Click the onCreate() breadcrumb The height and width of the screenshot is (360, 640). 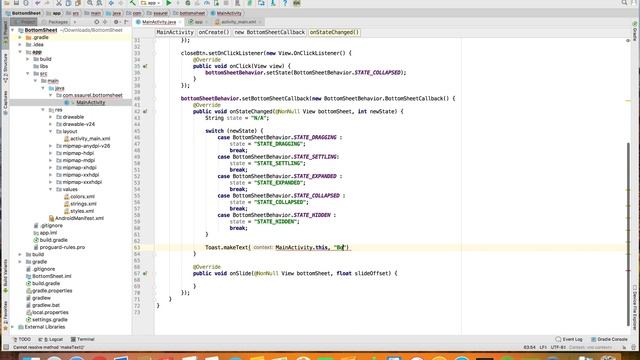click(x=214, y=32)
